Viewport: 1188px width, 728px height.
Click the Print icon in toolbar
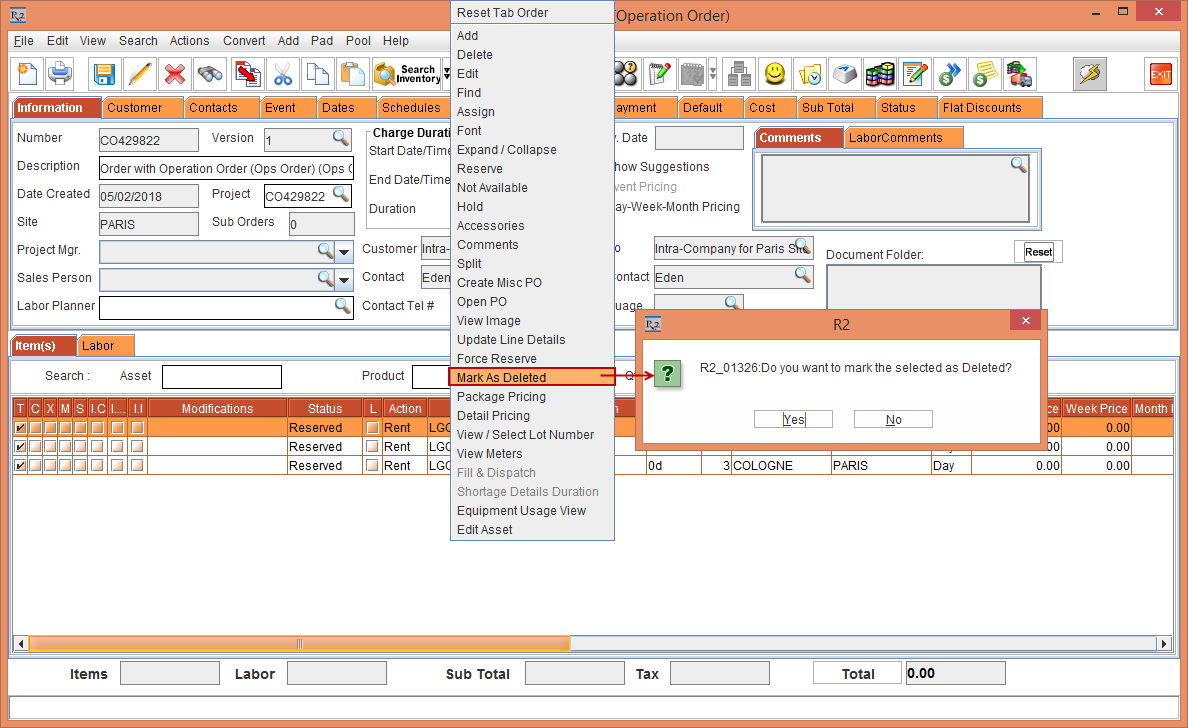[x=59, y=74]
